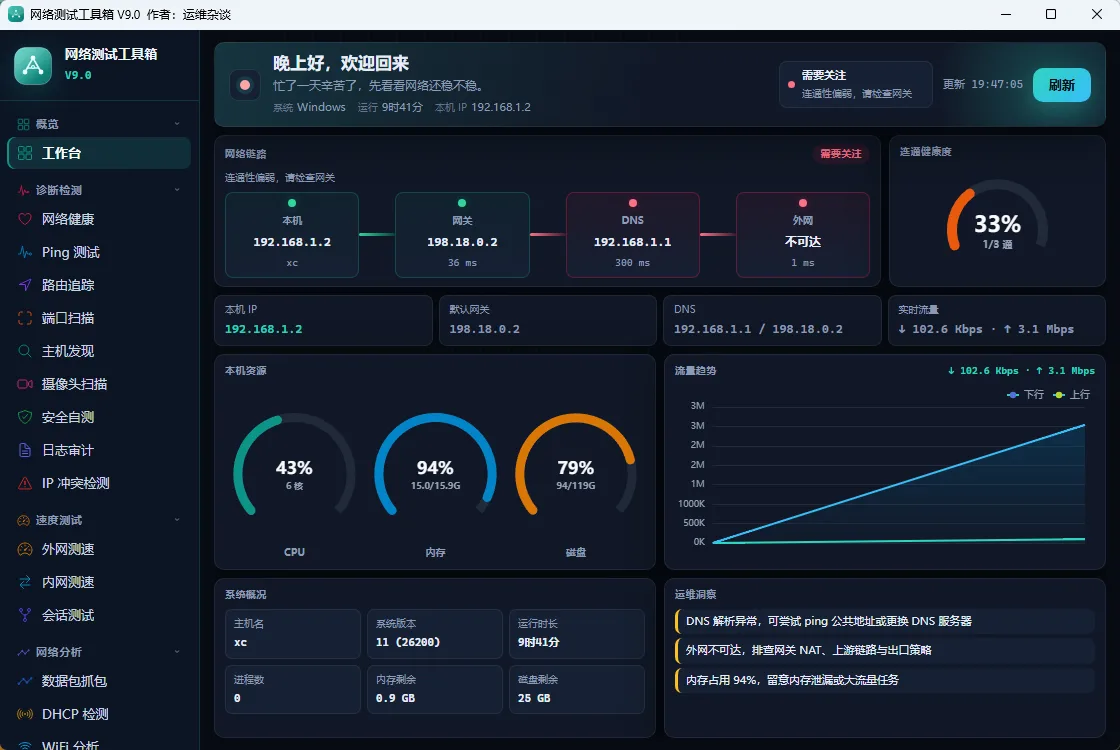Toggle the 上行 series in chart legend
This screenshot has width=1120, height=750.
coord(1071,394)
